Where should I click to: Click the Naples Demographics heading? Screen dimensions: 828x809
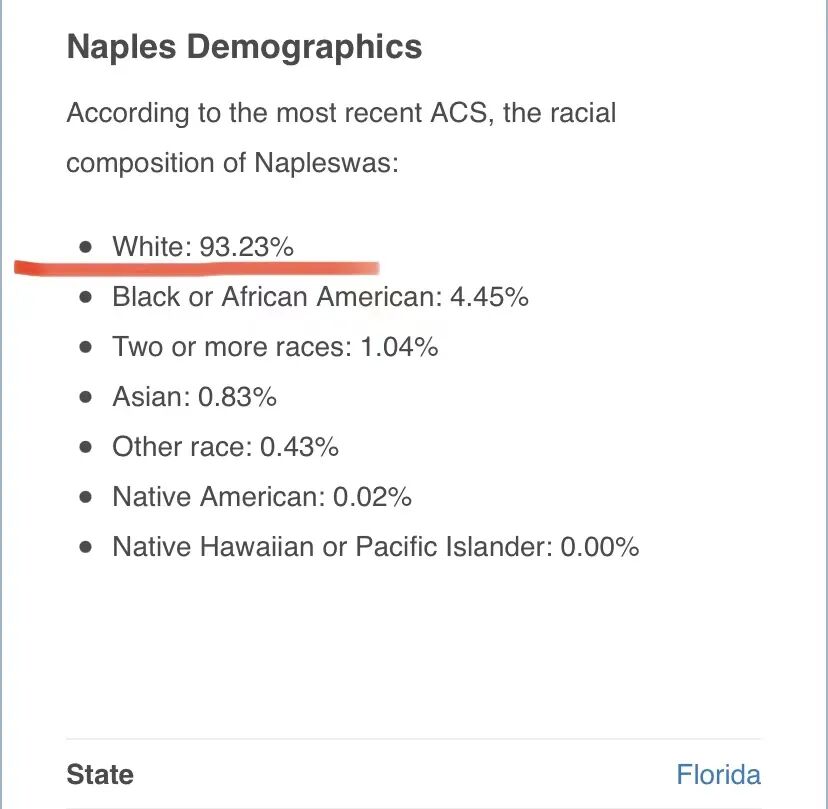[244, 46]
